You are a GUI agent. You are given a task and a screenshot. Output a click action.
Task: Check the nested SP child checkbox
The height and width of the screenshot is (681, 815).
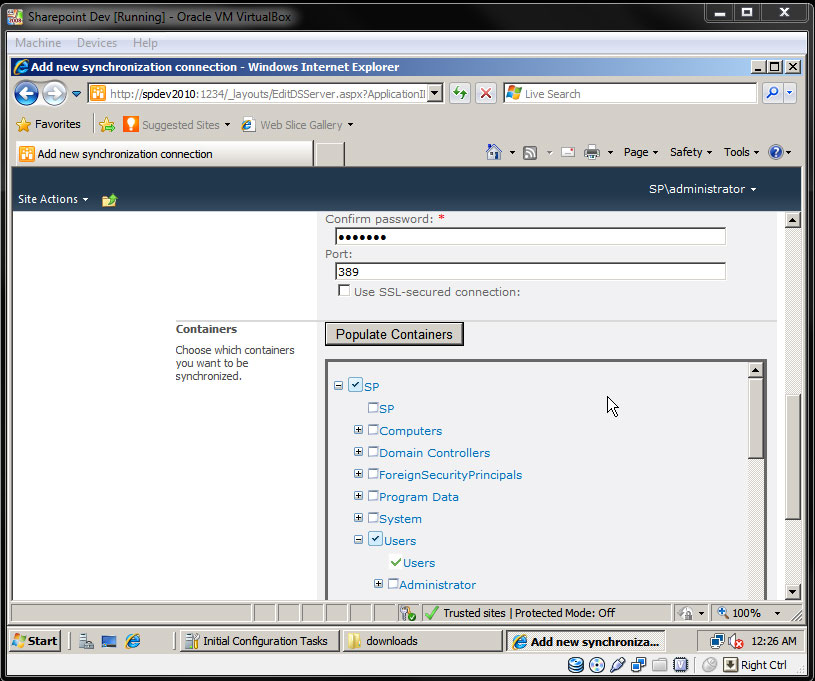[373, 408]
